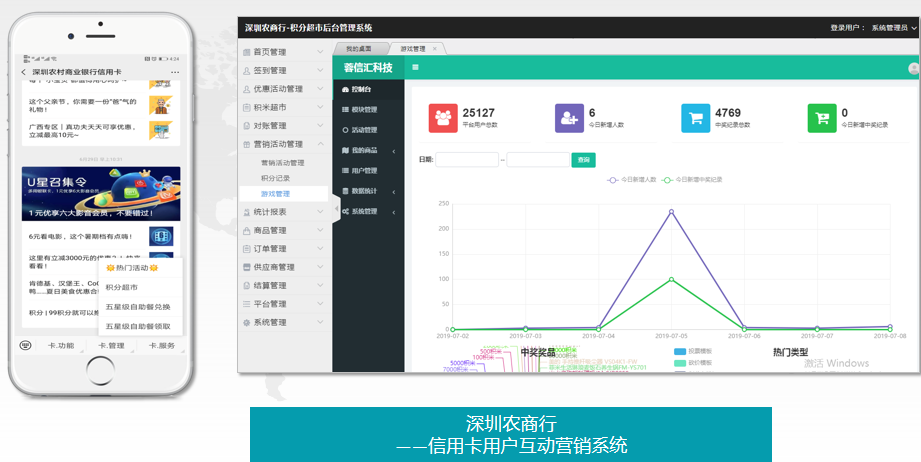Expand 签到管理 menu section
921x462 pixels.
(x=284, y=70)
